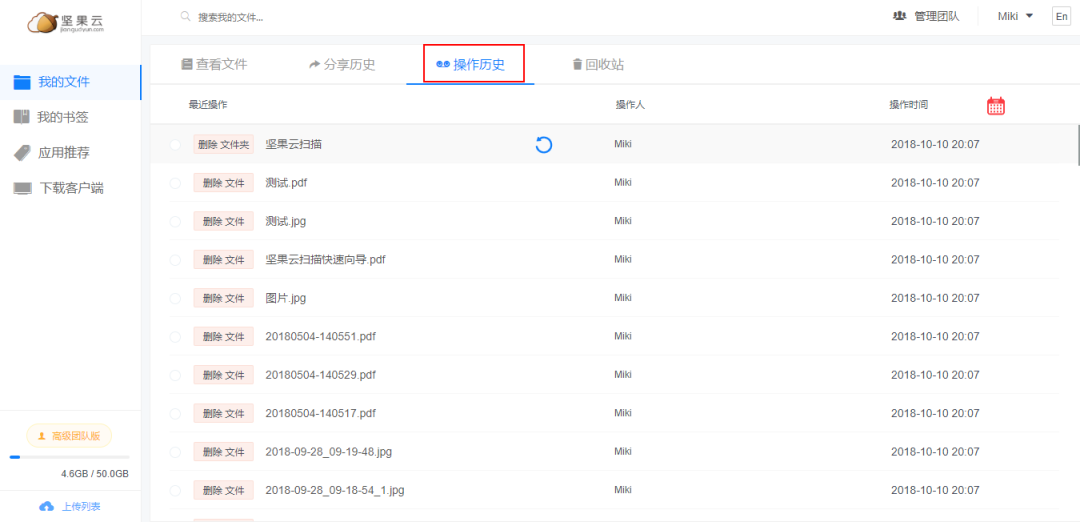Open the calendar date filter icon

click(996, 105)
